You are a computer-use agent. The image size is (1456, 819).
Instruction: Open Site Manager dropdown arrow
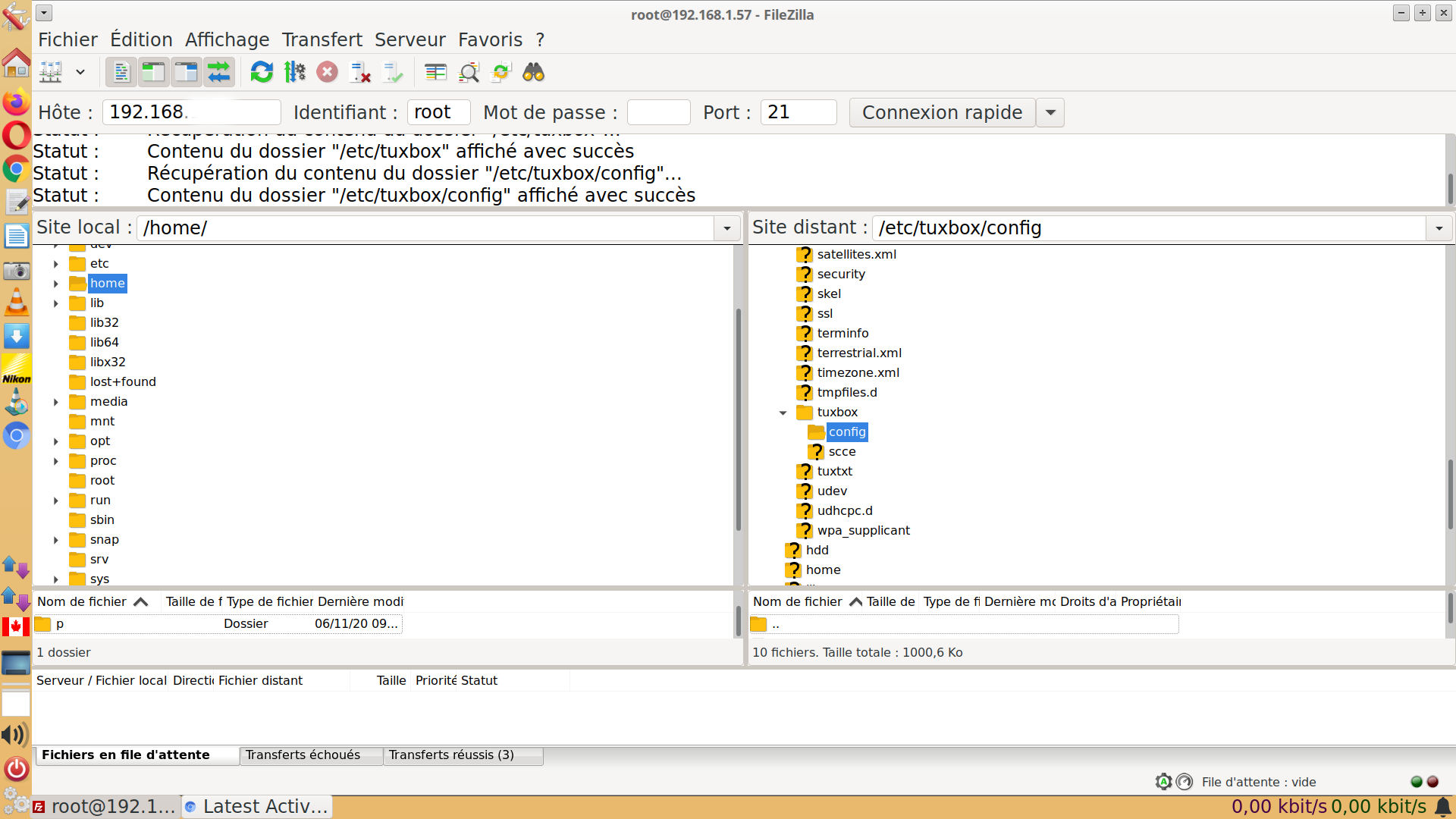80,73
